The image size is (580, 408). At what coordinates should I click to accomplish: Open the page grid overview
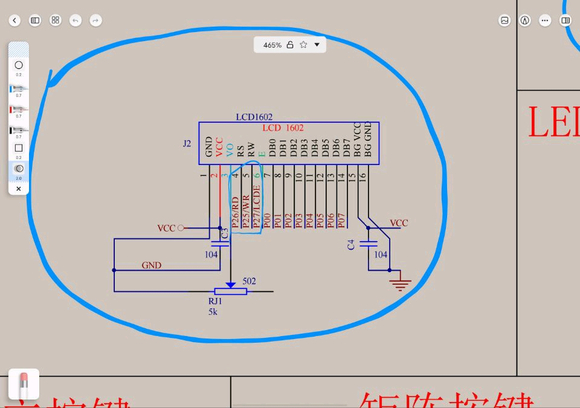[x=55, y=20]
